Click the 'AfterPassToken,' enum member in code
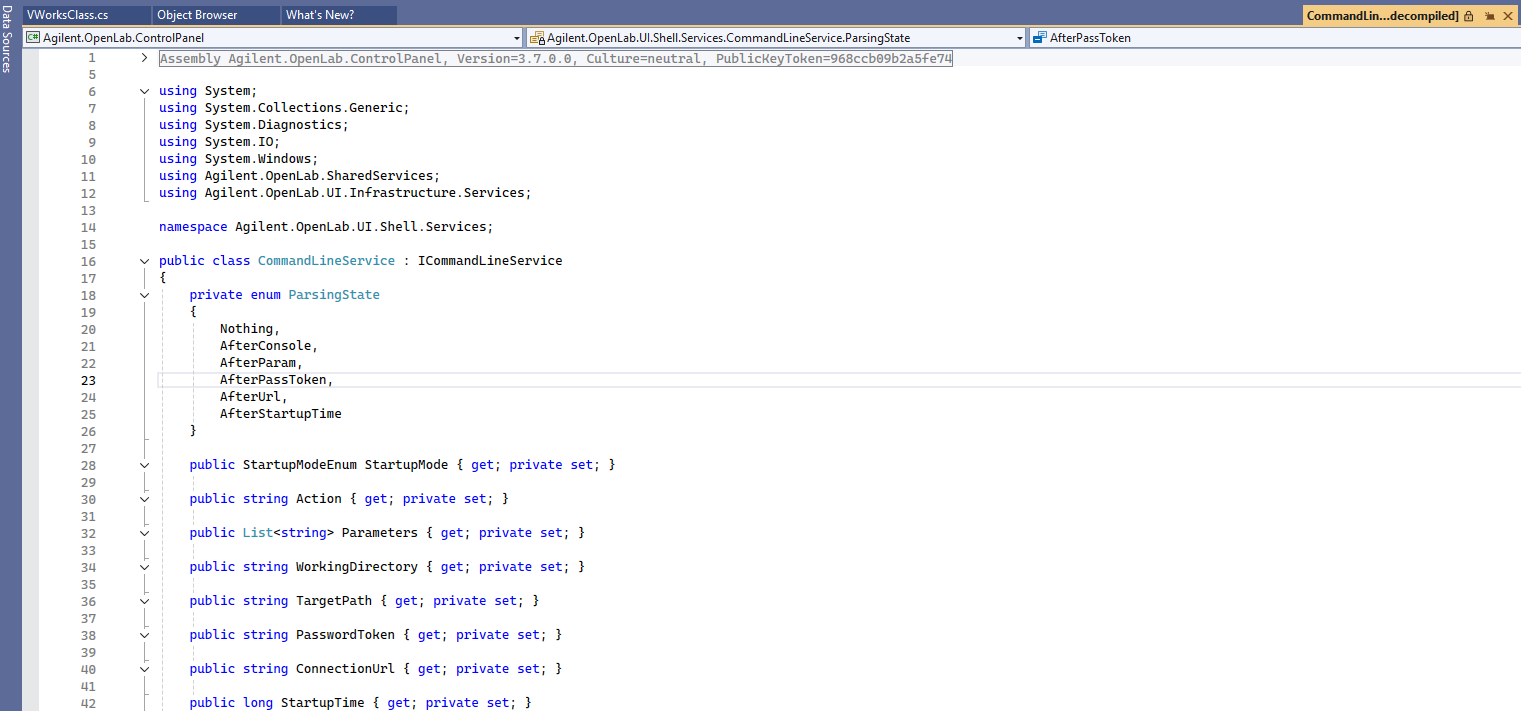Viewport: 1521px width, 711px height. pos(277,380)
